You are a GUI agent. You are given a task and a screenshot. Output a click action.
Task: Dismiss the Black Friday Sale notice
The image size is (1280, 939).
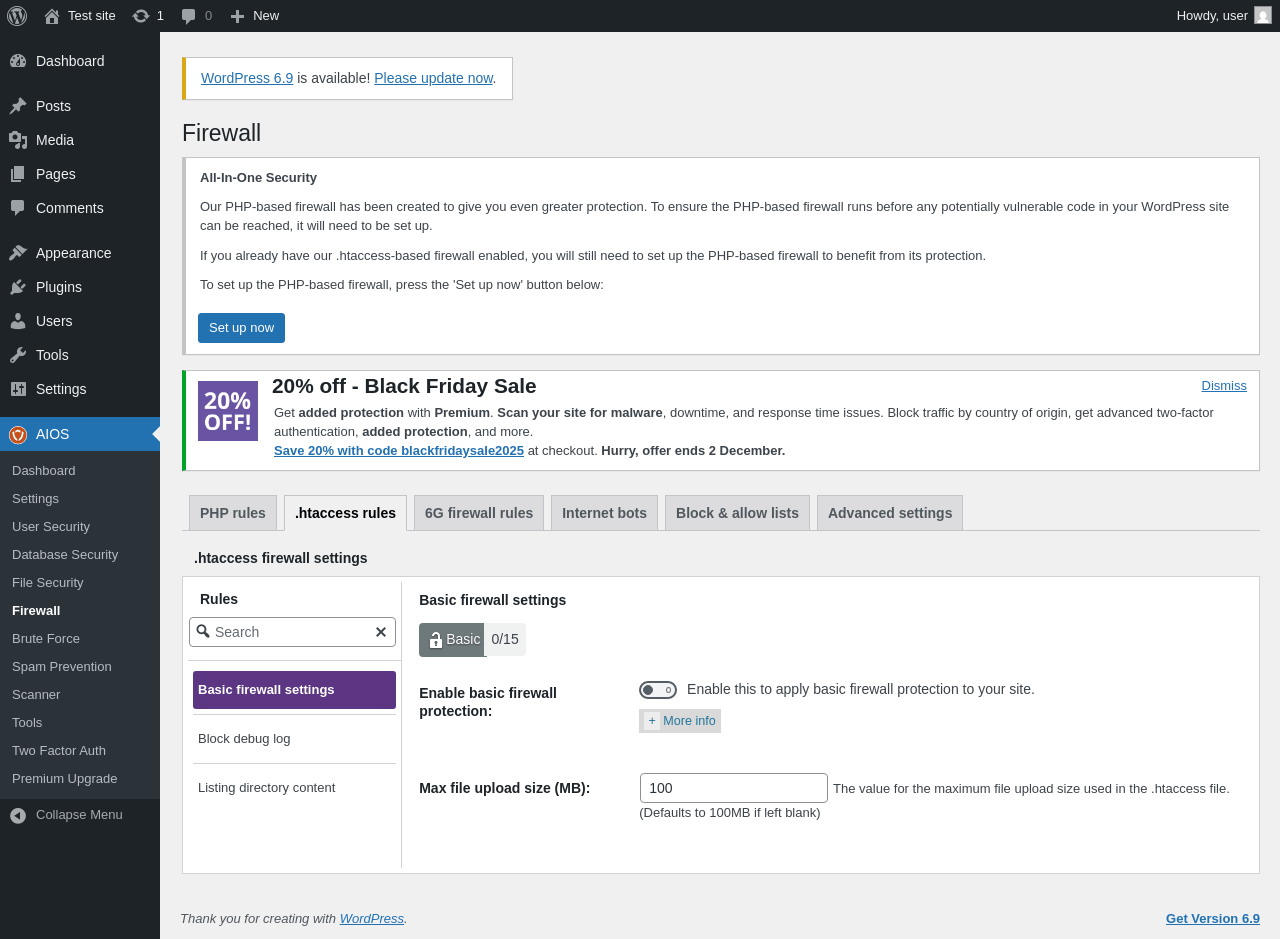point(1224,386)
